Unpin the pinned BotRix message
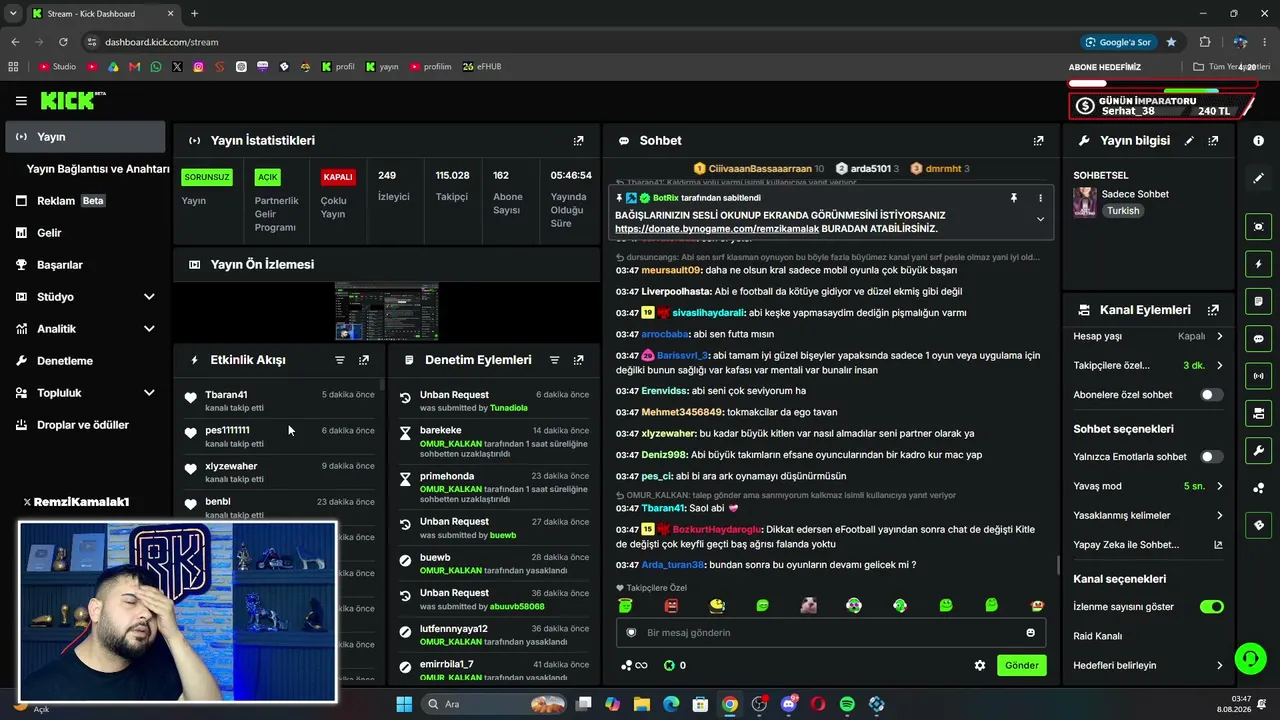The image size is (1280, 720). coord(1014,198)
